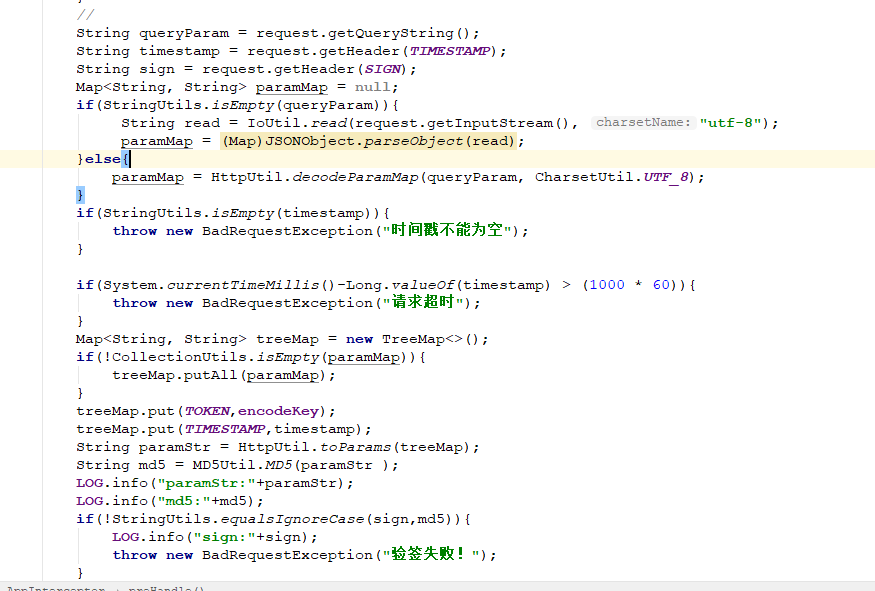Image resolution: width=875 pixels, height=591 pixels.
Task: Click the "md5:" log string
Action: pyautogui.click(x=184, y=501)
